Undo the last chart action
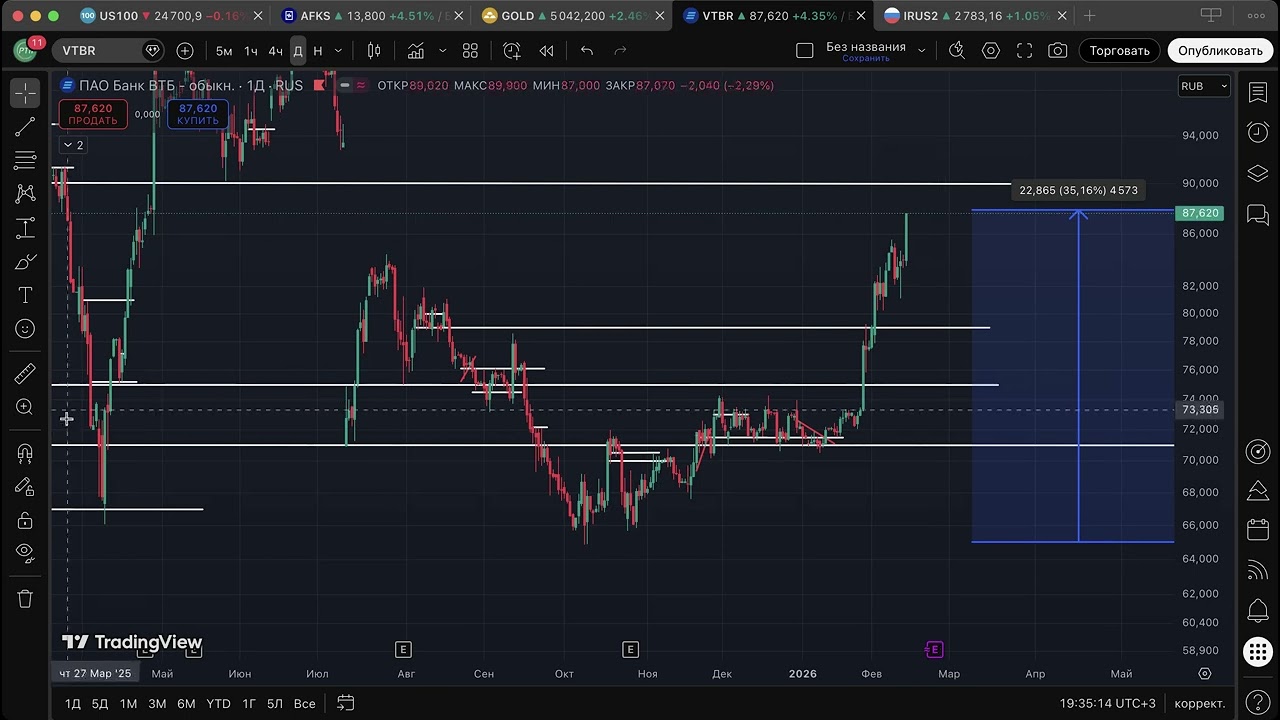The height and width of the screenshot is (720, 1280). [587, 51]
